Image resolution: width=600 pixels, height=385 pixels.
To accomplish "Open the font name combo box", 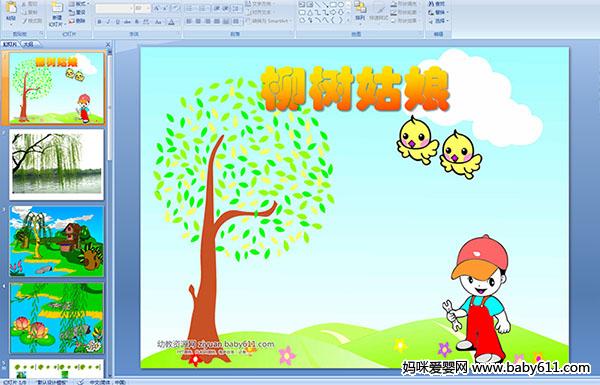I will click(x=114, y=8).
